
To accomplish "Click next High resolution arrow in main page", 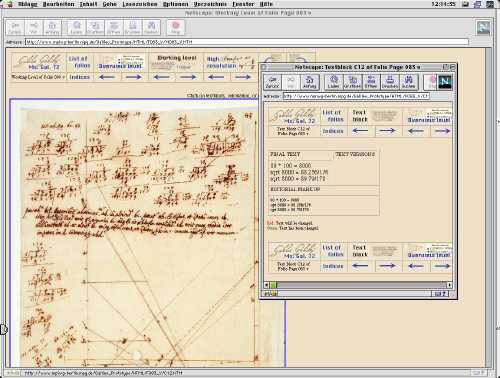I will pyautogui.click(x=243, y=77).
